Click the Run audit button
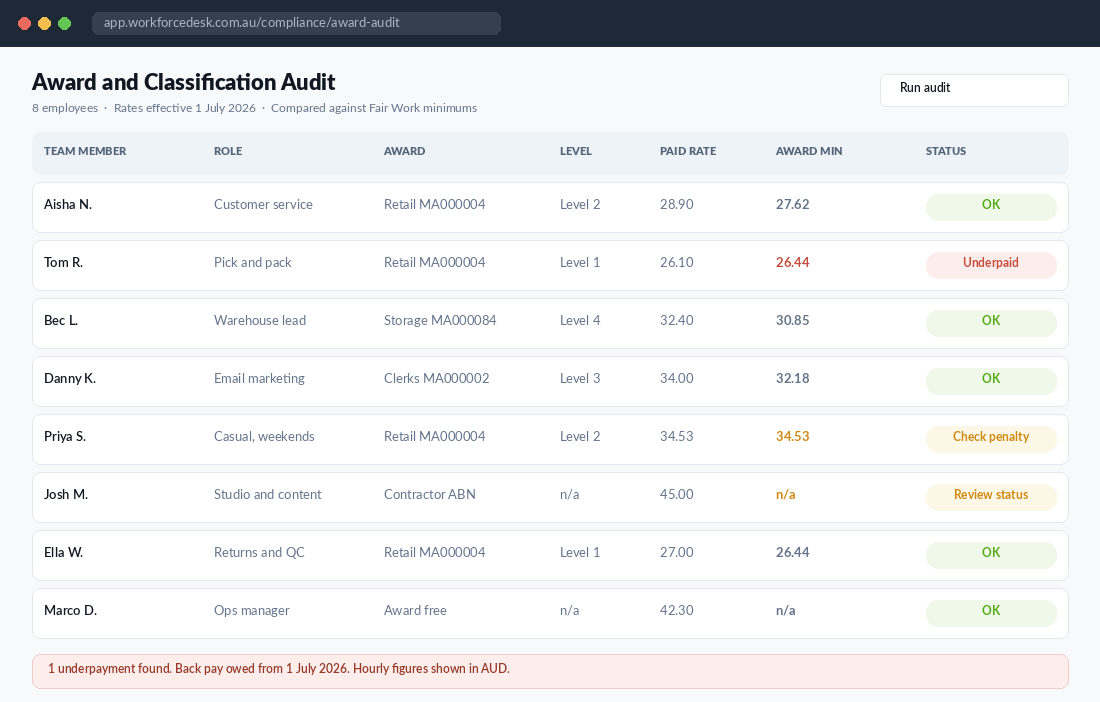Image resolution: width=1100 pixels, height=702 pixels. pos(974,90)
